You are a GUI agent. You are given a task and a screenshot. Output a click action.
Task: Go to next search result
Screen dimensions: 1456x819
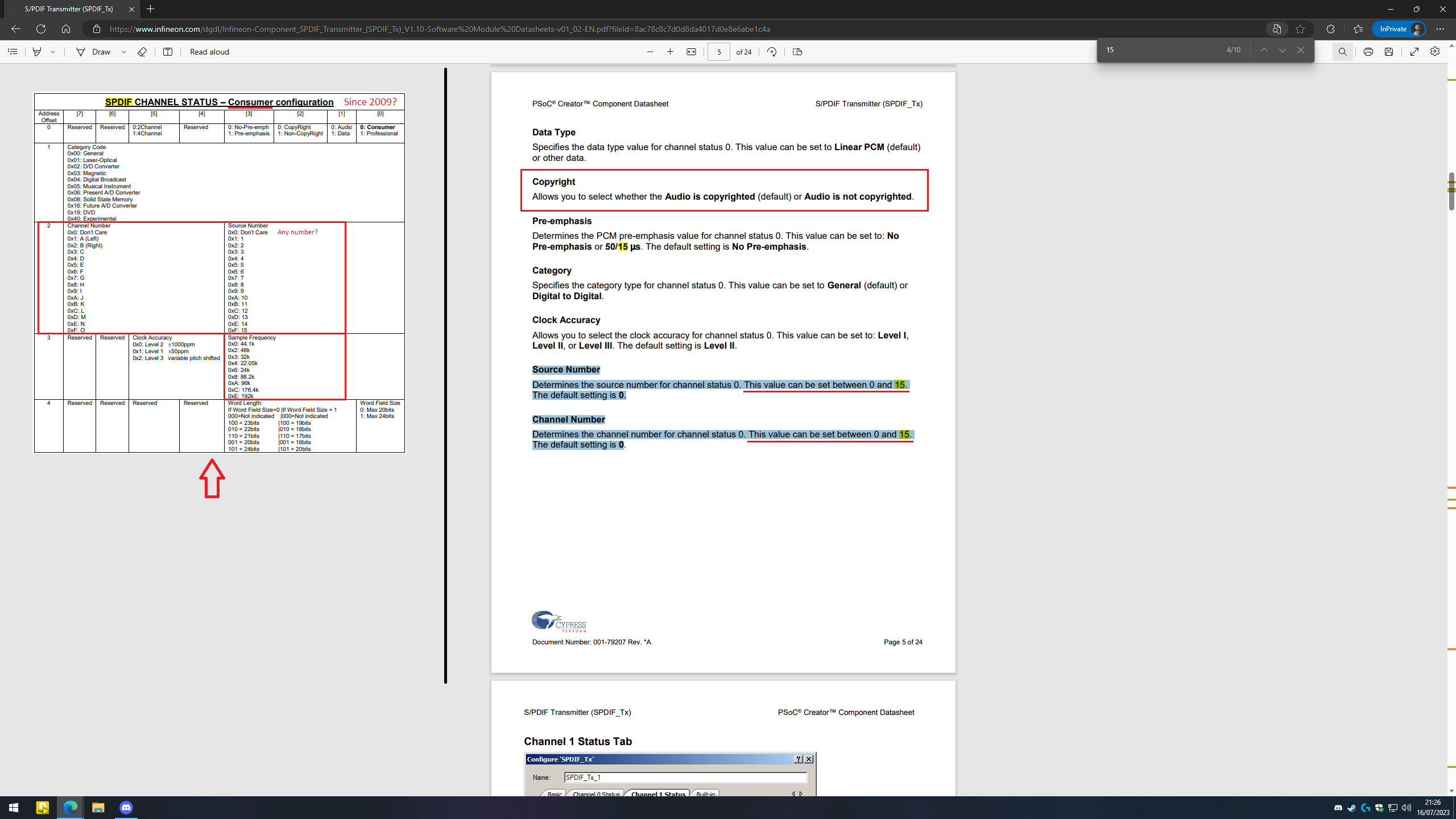[x=1283, y=50]
